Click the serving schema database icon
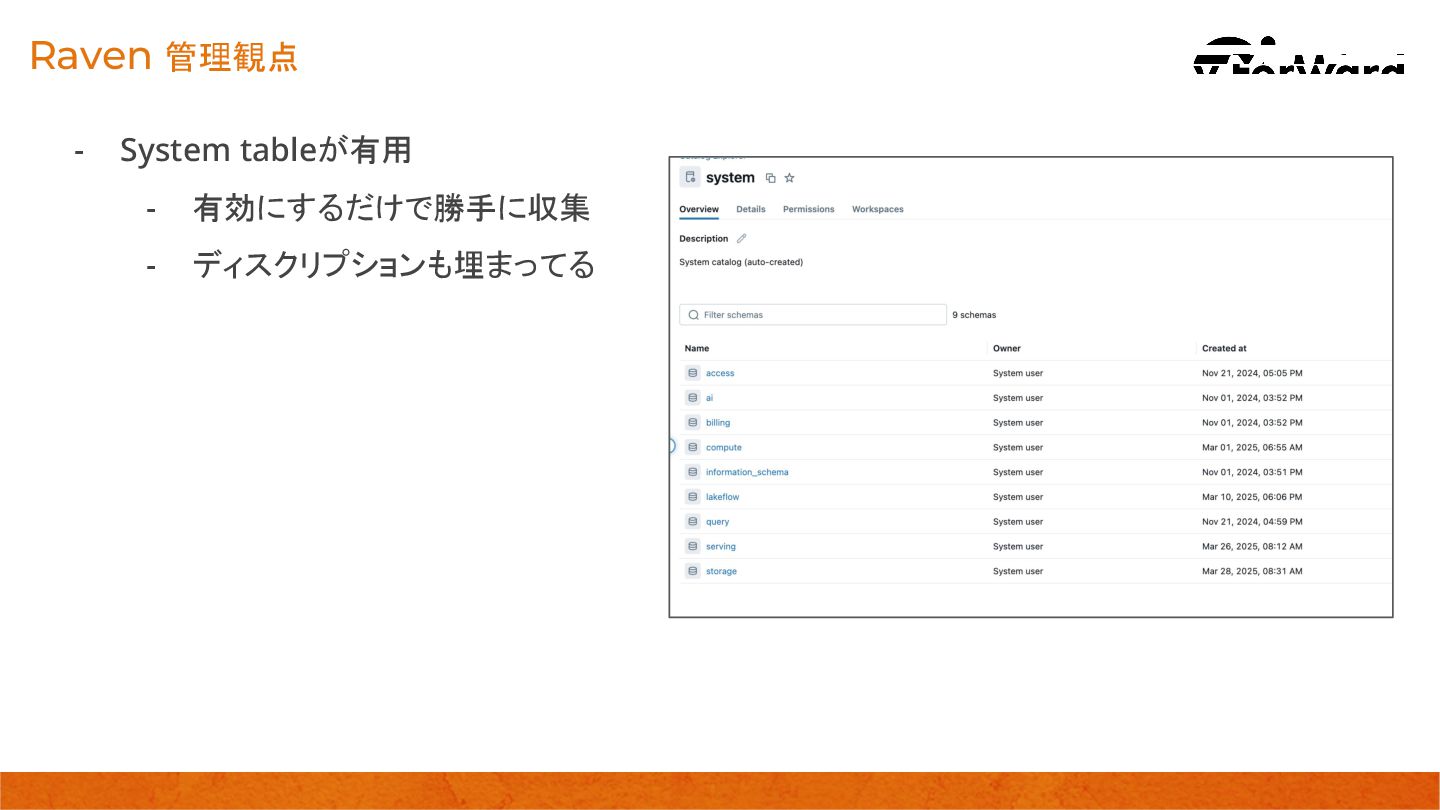The image size is (1440, 810). 692,546
